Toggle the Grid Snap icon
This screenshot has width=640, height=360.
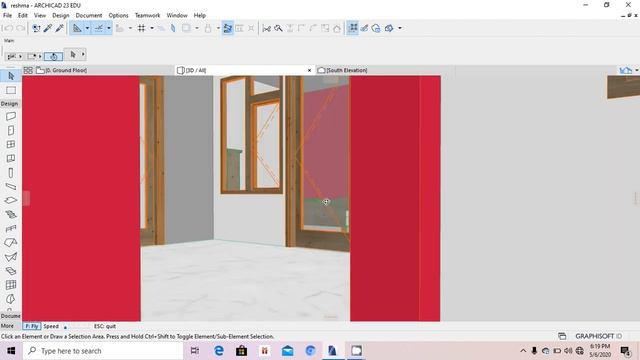click(141, 28)
